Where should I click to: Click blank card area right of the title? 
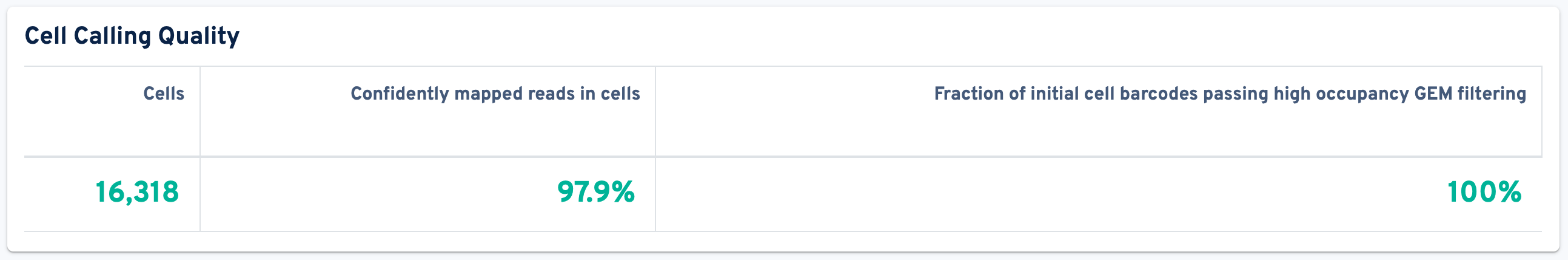[x=852, y=36]
